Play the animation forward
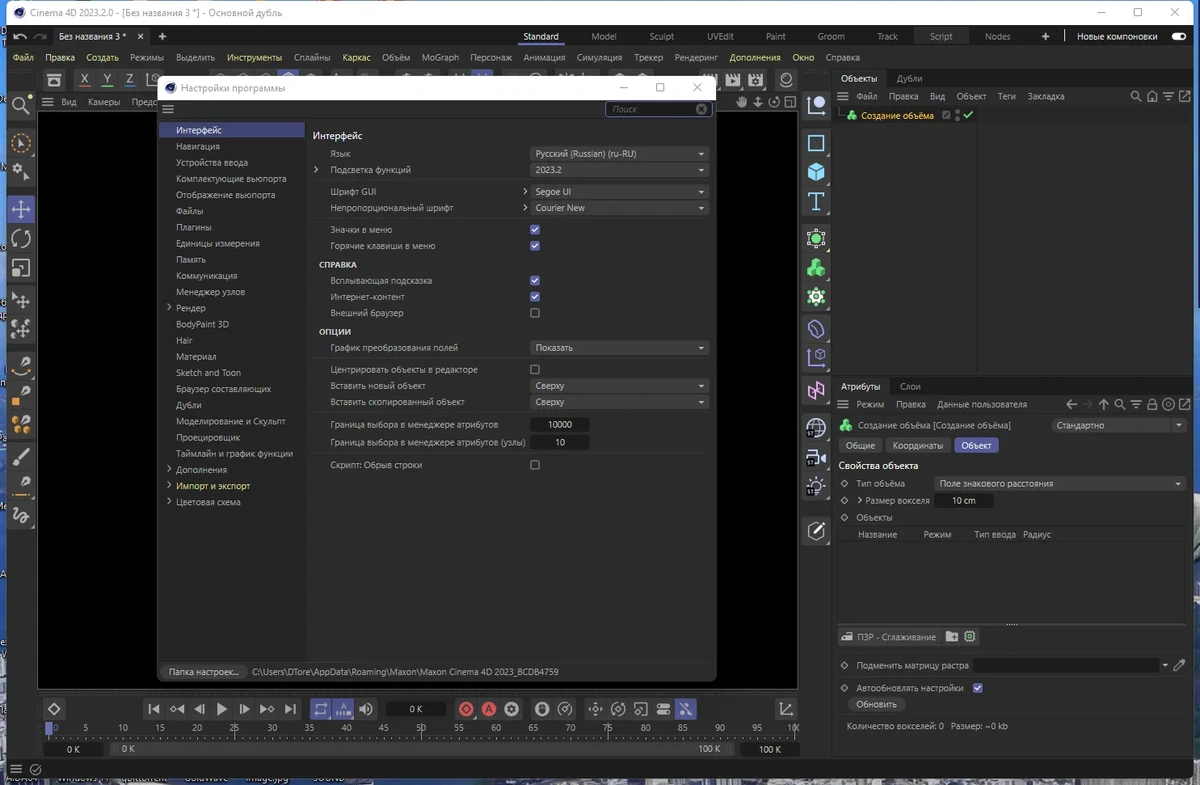 coord(222,709)
